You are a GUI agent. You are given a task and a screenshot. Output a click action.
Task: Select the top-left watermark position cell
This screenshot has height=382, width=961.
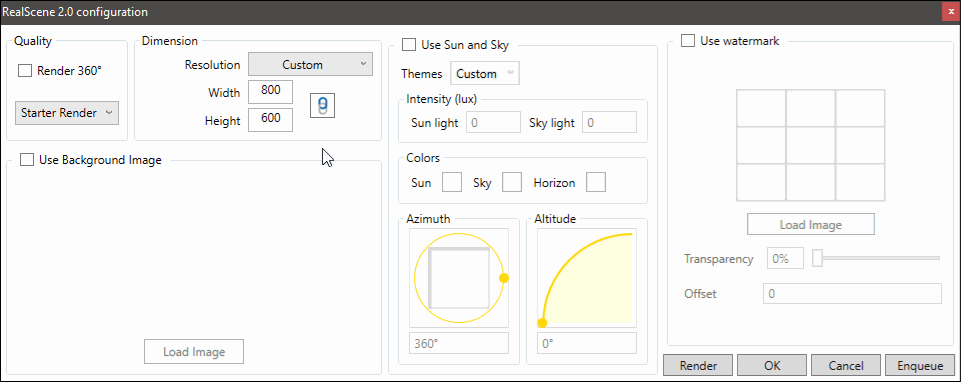pos(761,108)
